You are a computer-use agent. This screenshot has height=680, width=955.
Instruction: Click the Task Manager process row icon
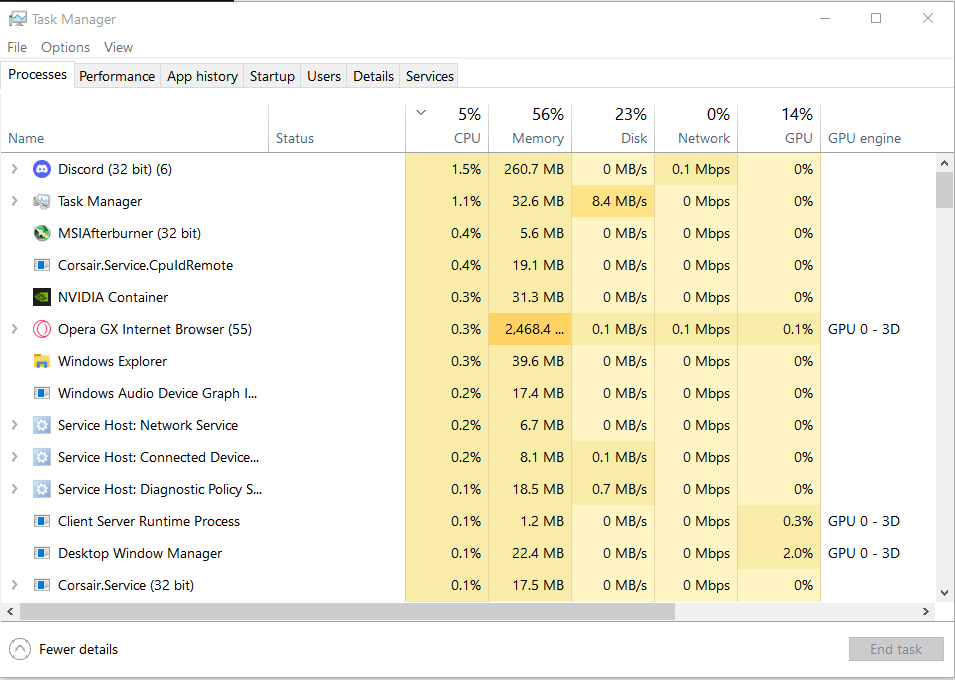(x=41, y=202)
